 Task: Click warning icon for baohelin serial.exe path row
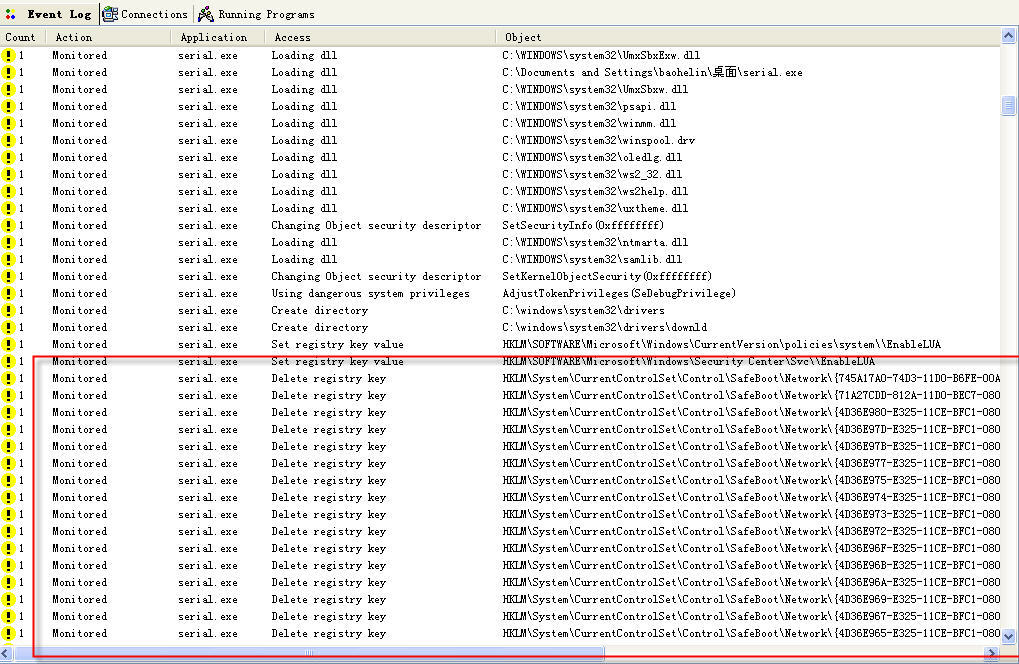(x=8, y=72)
